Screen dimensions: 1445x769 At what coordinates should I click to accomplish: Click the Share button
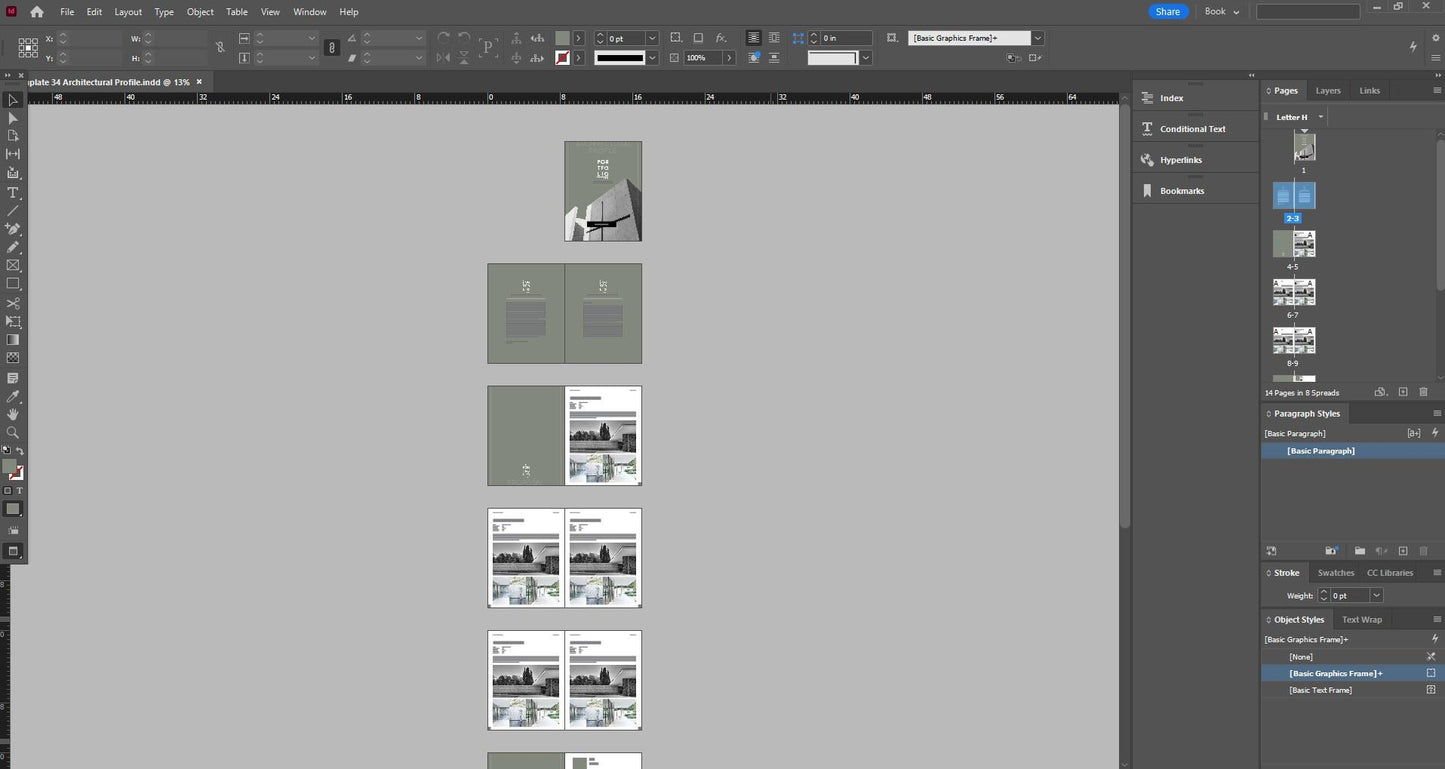[1167, 12]
